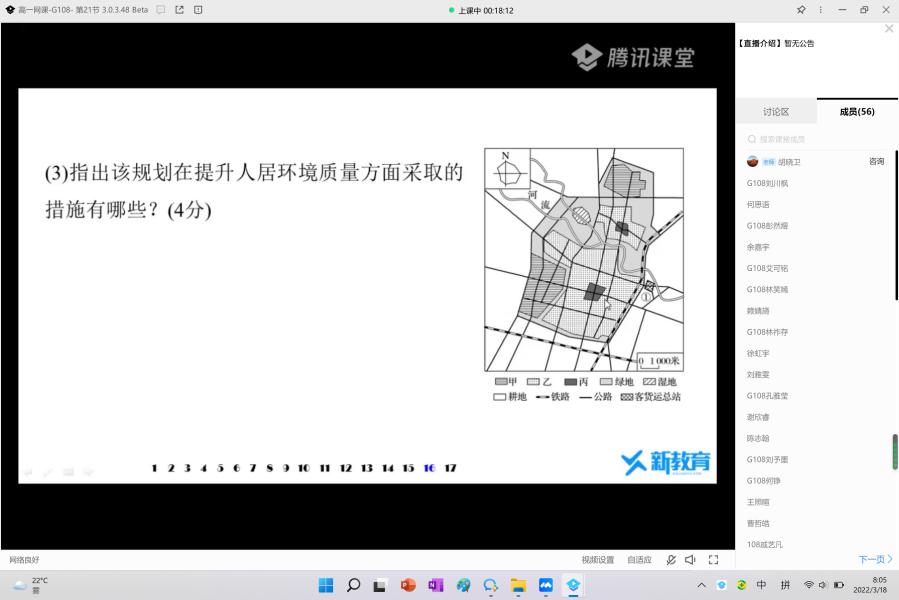
Task: Open File Explorer from the taskbar
Action: tap(518, 585)
